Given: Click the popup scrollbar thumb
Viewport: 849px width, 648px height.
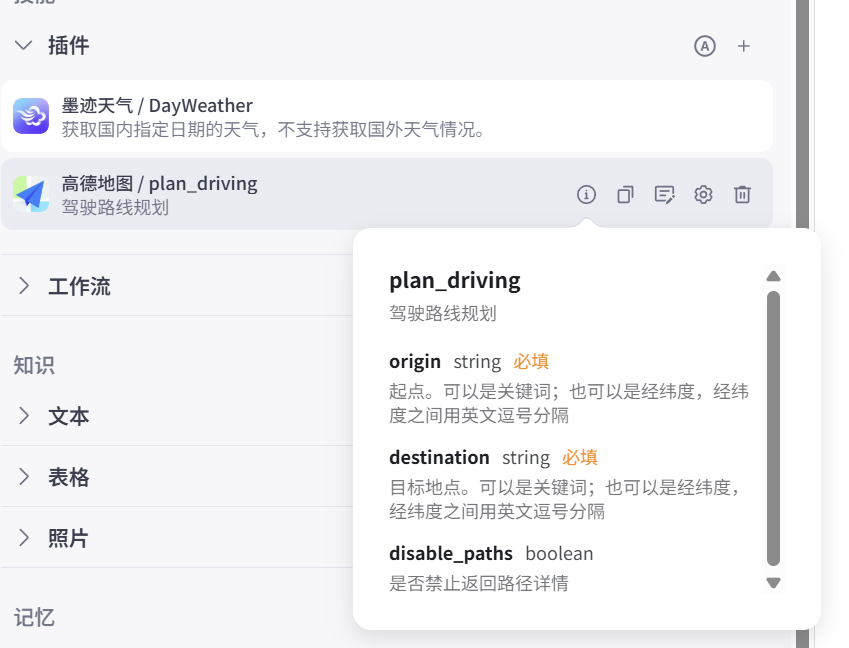Looking at the screenshot, I should (773, 430).
